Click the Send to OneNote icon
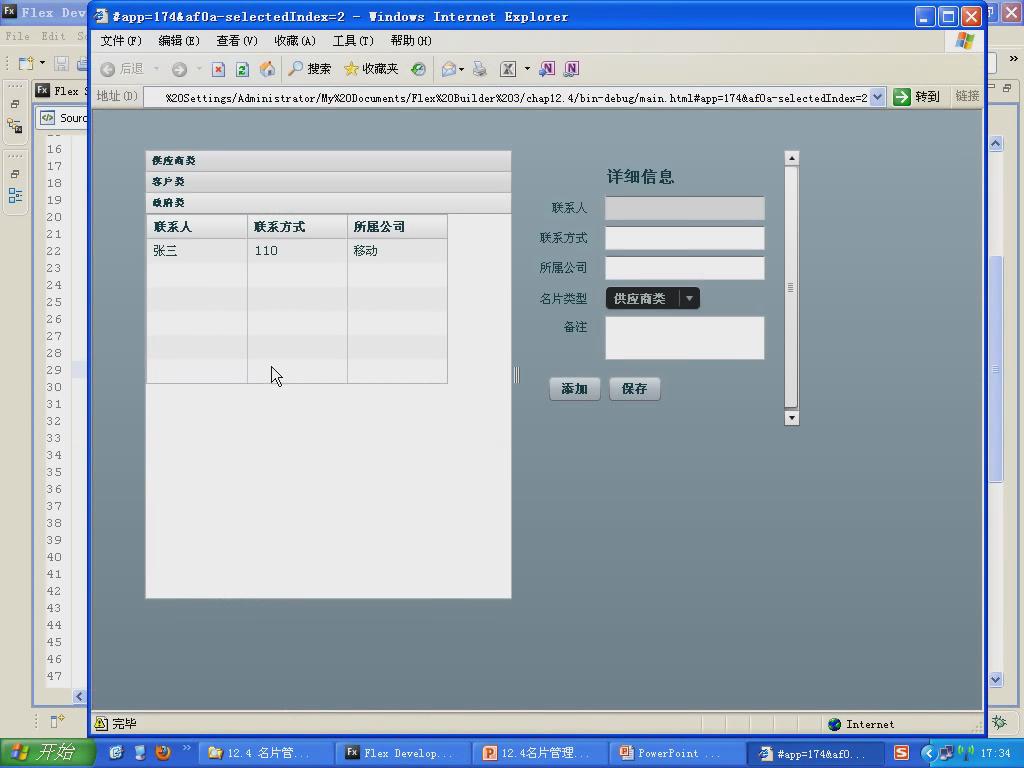 [x=547, y=69]
